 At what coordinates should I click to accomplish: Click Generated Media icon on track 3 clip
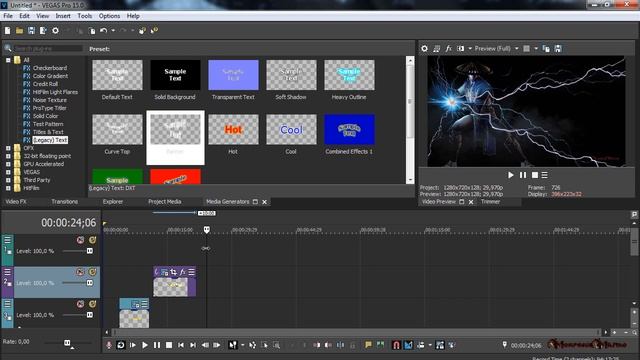coord(136,304)
